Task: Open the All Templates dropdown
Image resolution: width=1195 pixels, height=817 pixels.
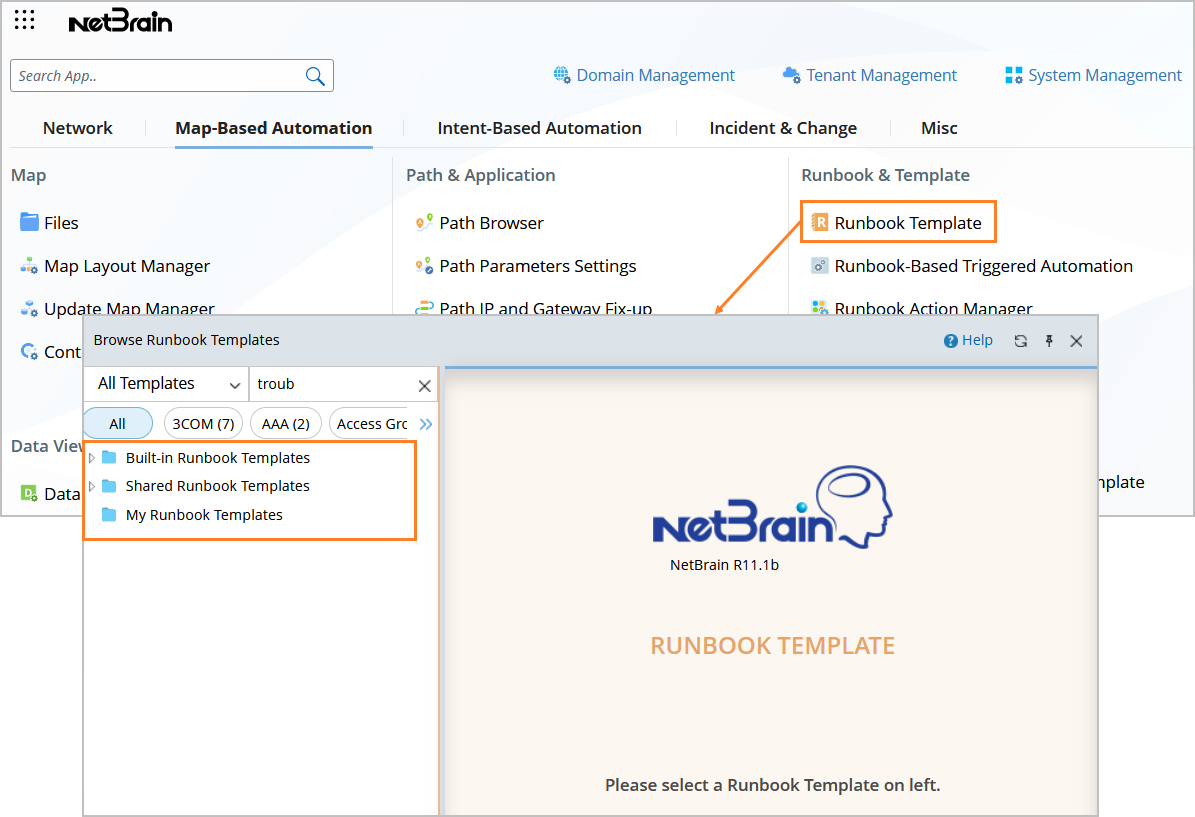Action: 167,383
